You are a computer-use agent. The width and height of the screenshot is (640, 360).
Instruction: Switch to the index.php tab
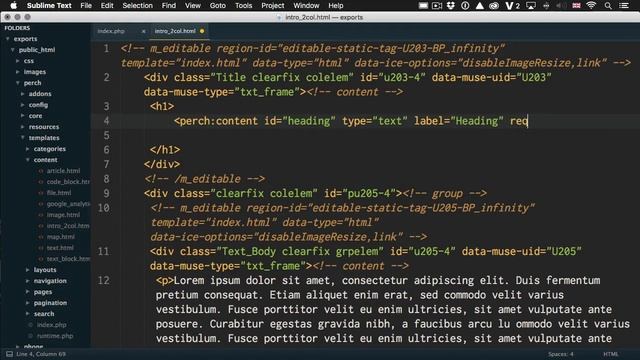pyautogui.click(x=111, y=31)
